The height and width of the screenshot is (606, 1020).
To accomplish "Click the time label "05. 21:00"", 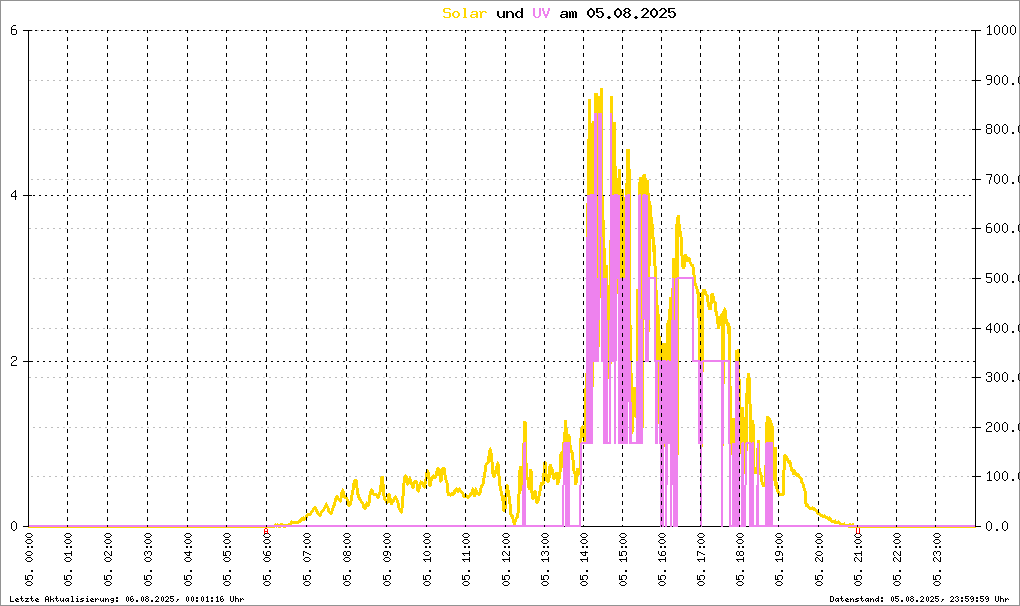I will pos(857,560).
